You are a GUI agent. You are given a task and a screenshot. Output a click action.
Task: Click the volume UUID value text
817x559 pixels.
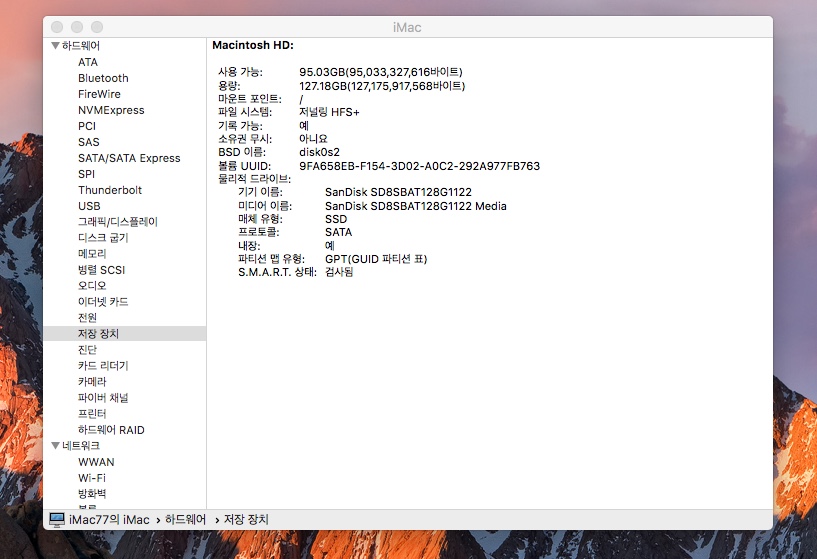[419, 166]
